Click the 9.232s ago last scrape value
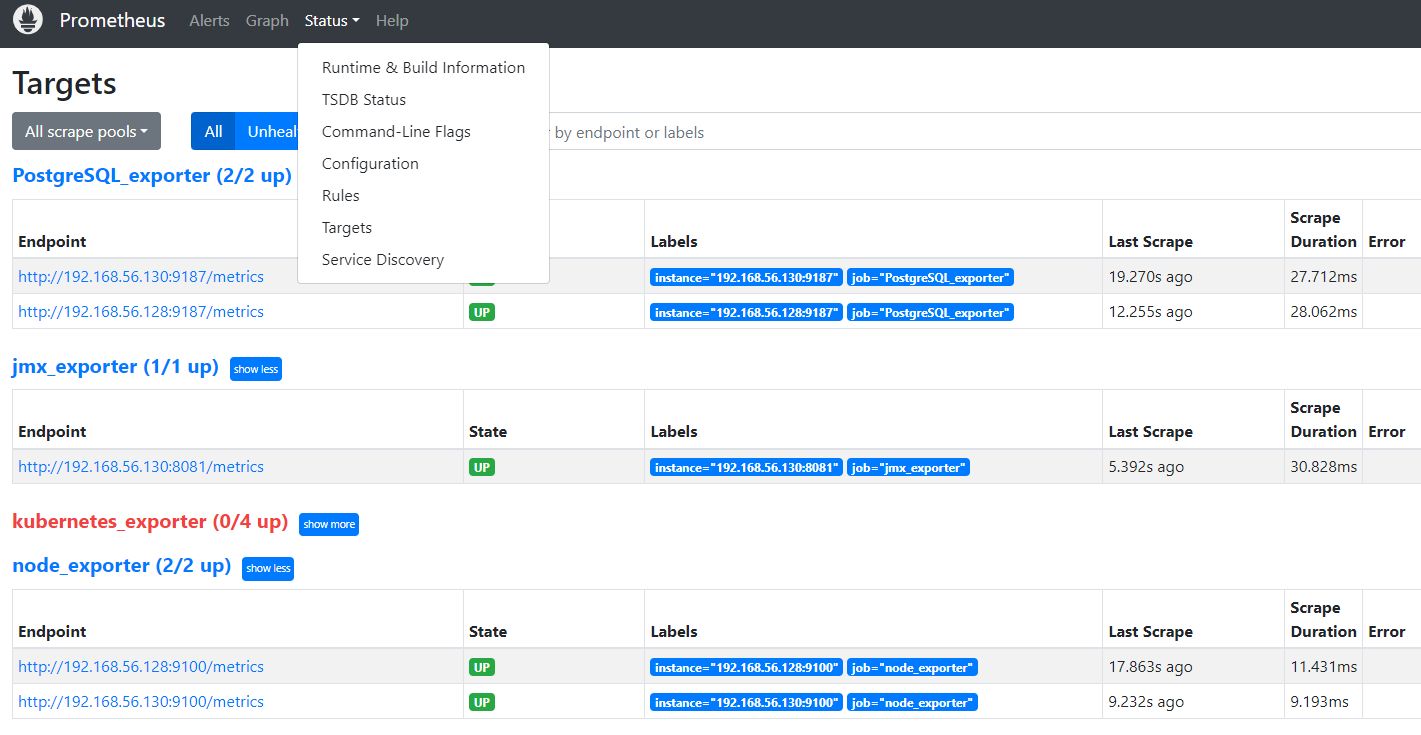The height and width of the screenshot is (735, 1421). pos(1146,702)
